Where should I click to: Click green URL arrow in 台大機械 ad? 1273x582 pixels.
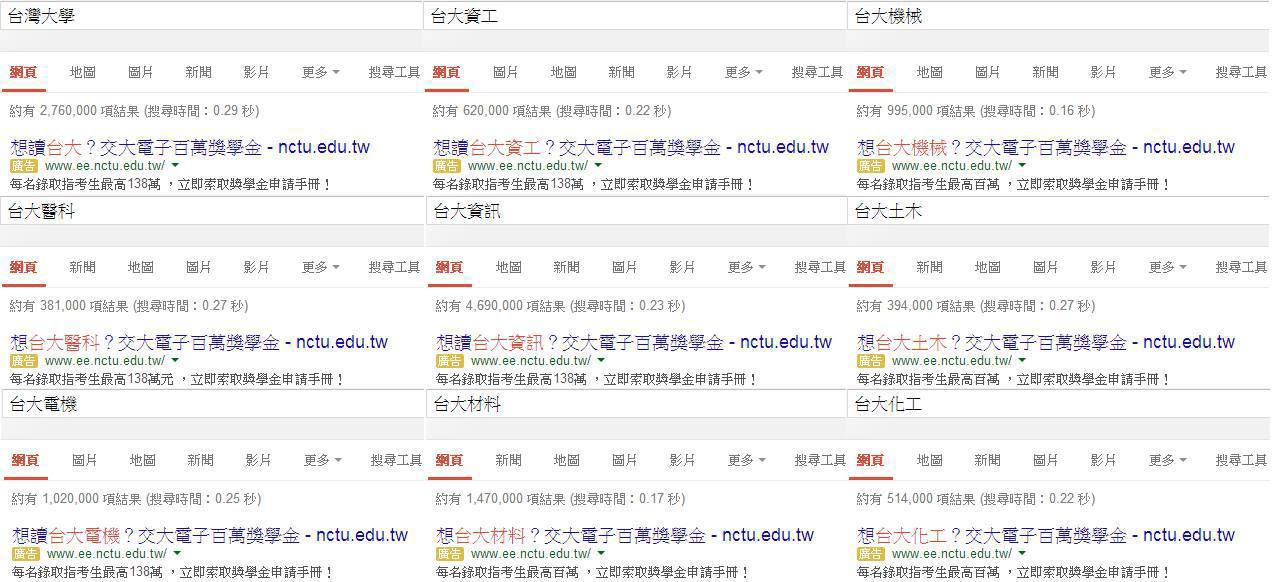click(1022, 165)
